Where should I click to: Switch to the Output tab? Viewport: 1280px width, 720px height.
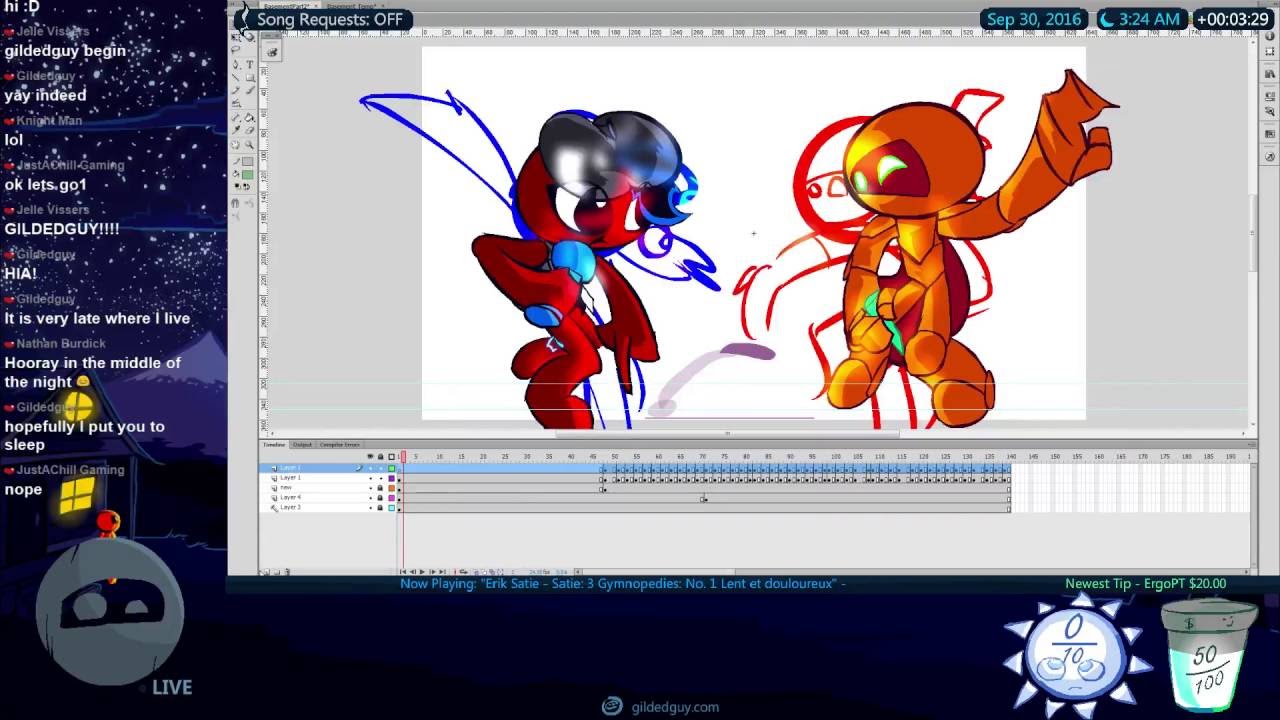302,444
